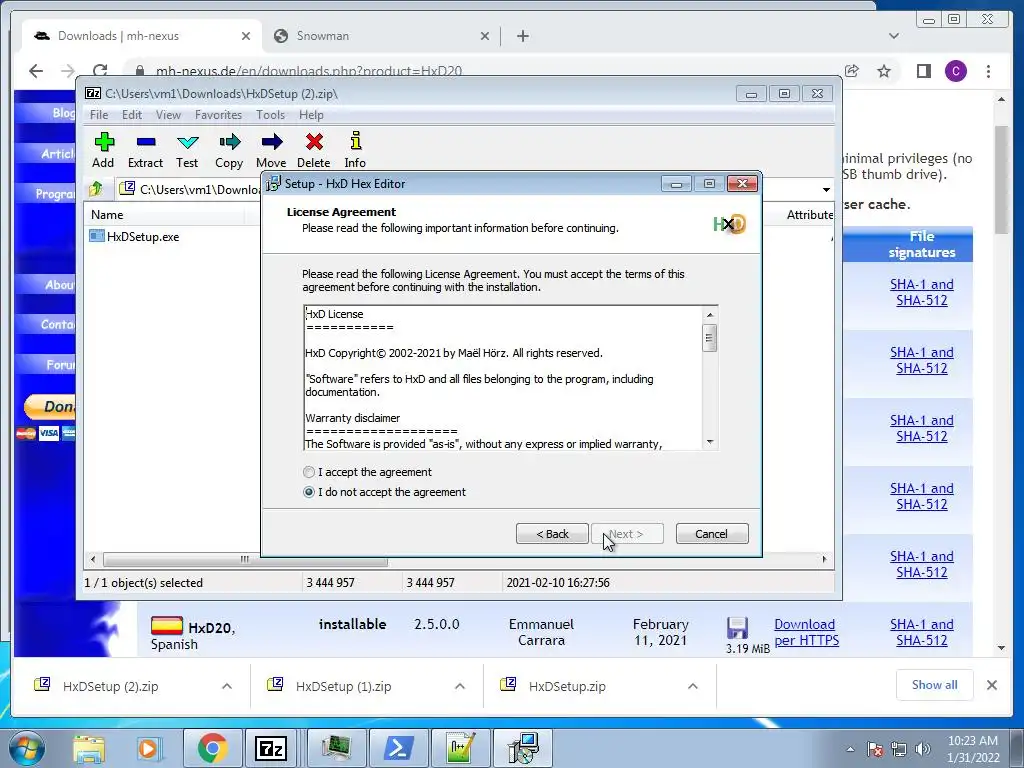This screenshot has height=768, width=1024.
Task: Click the Back button in setup
Action: tap(552, 534)
